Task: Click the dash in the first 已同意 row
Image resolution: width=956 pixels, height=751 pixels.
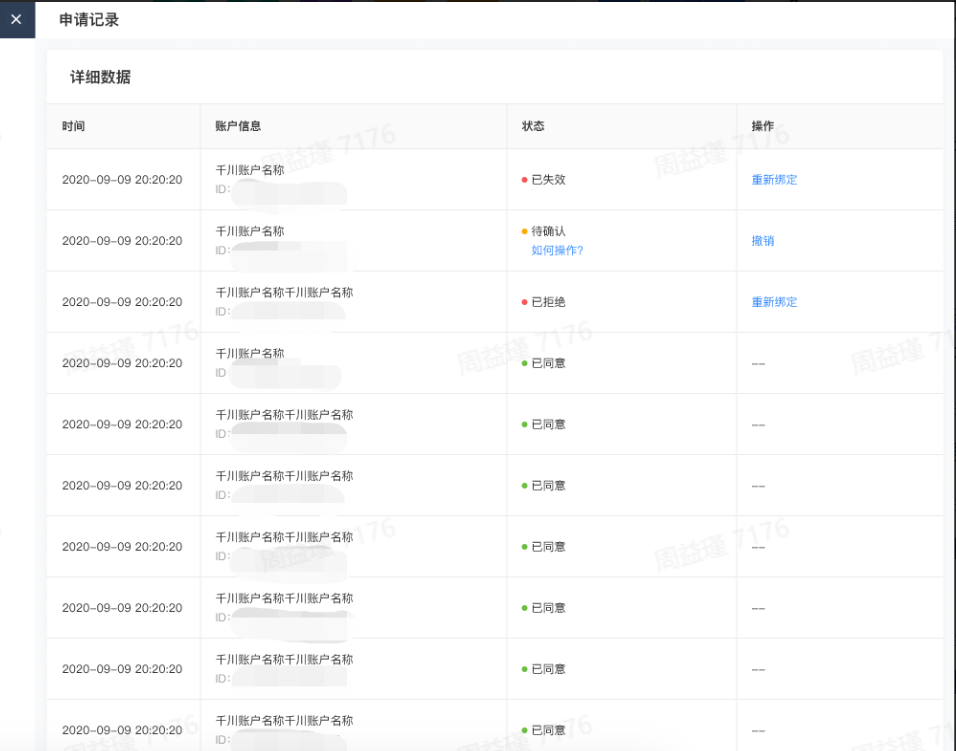Action: pyautogui.click(x=758, y=363)
